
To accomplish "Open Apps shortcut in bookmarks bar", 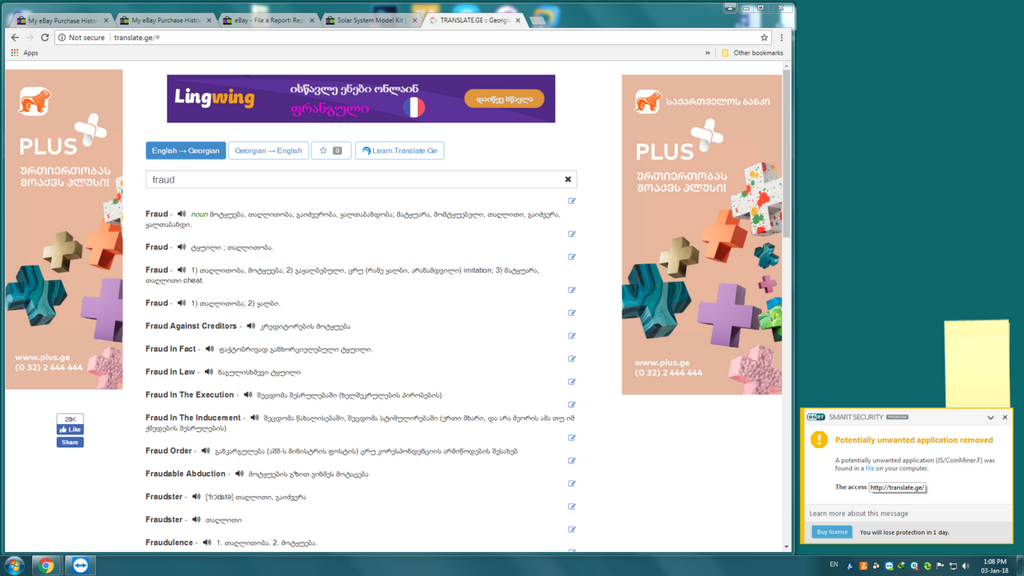I will [x=25, y=53].
